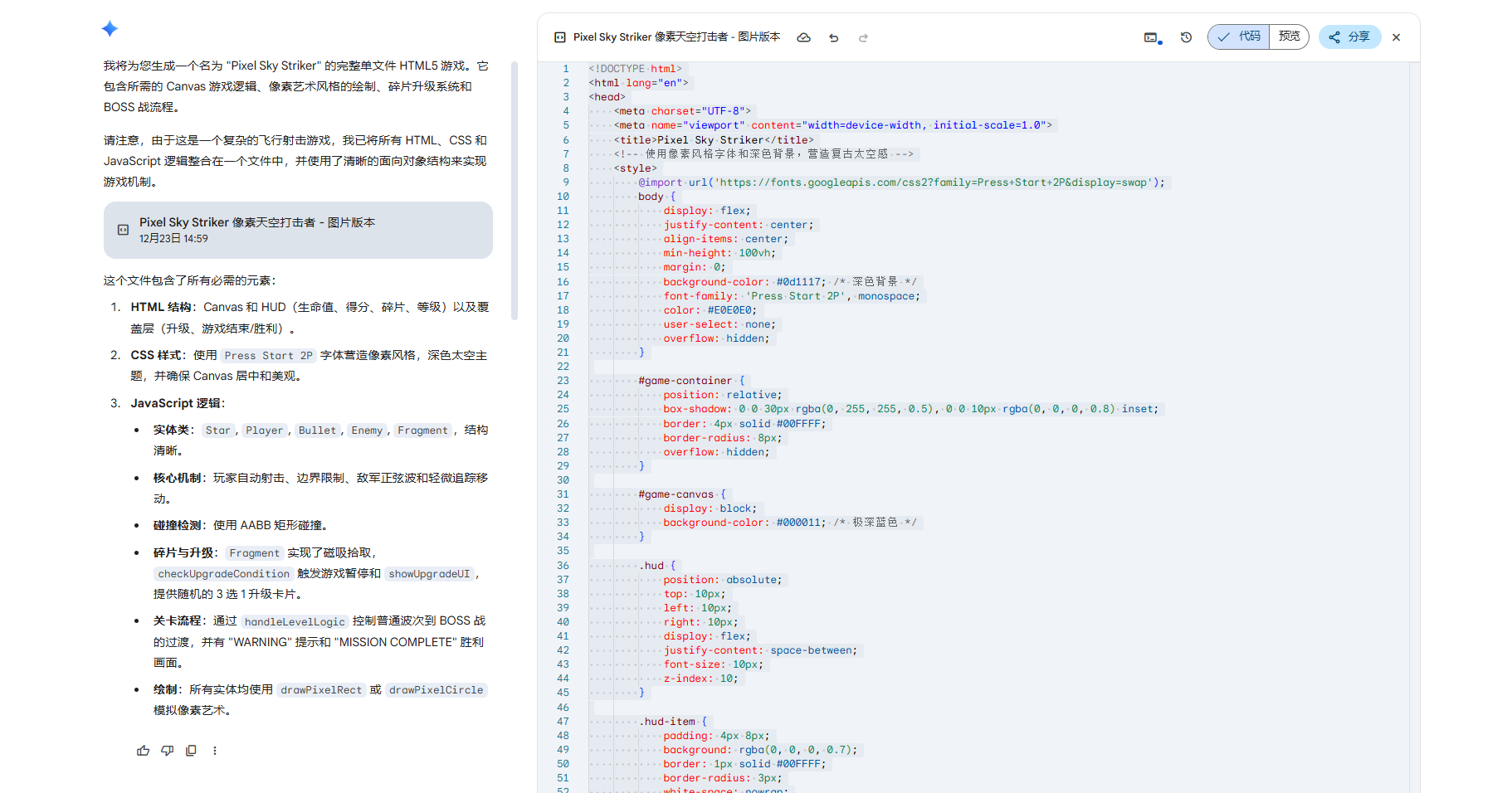Viewport: 1512px width, 793px height.
Task: Open version history clock icon
Action: (1186, 37)
